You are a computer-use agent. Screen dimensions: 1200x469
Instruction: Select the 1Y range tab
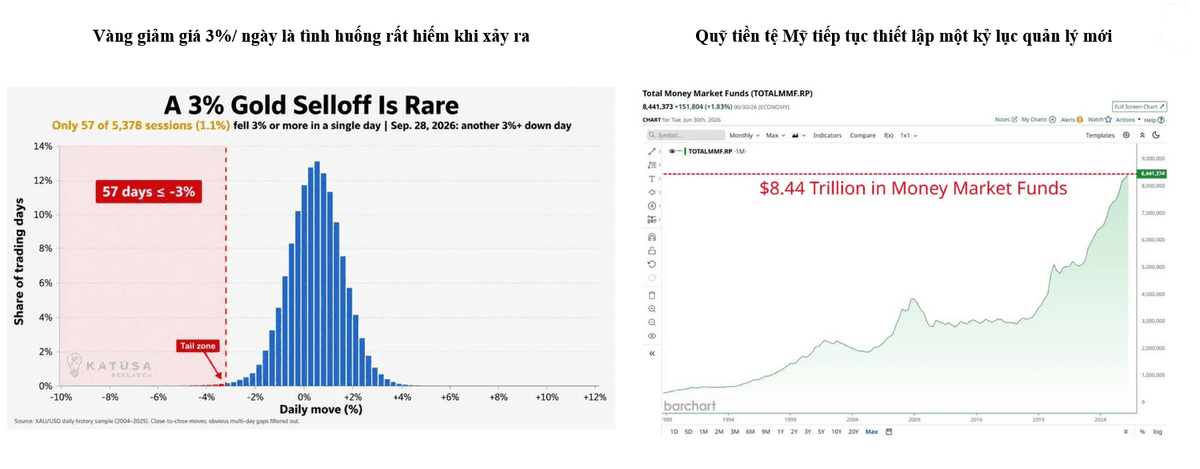[x=780, y=432]
